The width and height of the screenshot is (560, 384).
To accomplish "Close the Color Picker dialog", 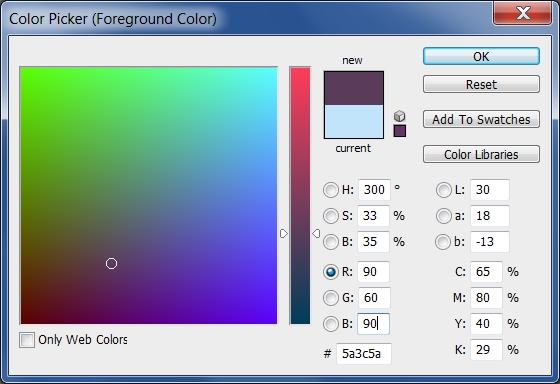I will (522, 14).
